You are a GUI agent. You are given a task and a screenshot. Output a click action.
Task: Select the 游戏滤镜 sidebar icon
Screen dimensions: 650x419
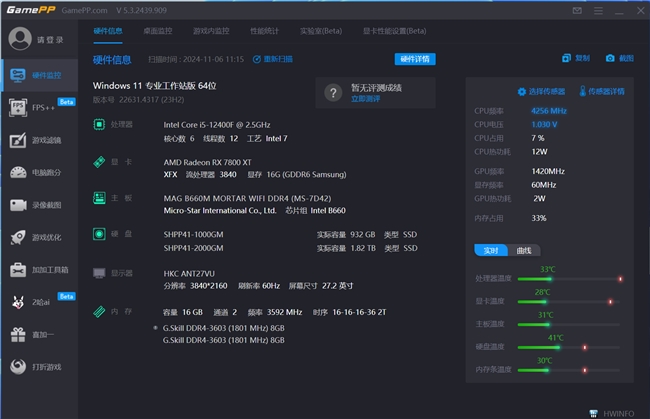point(18,140)
